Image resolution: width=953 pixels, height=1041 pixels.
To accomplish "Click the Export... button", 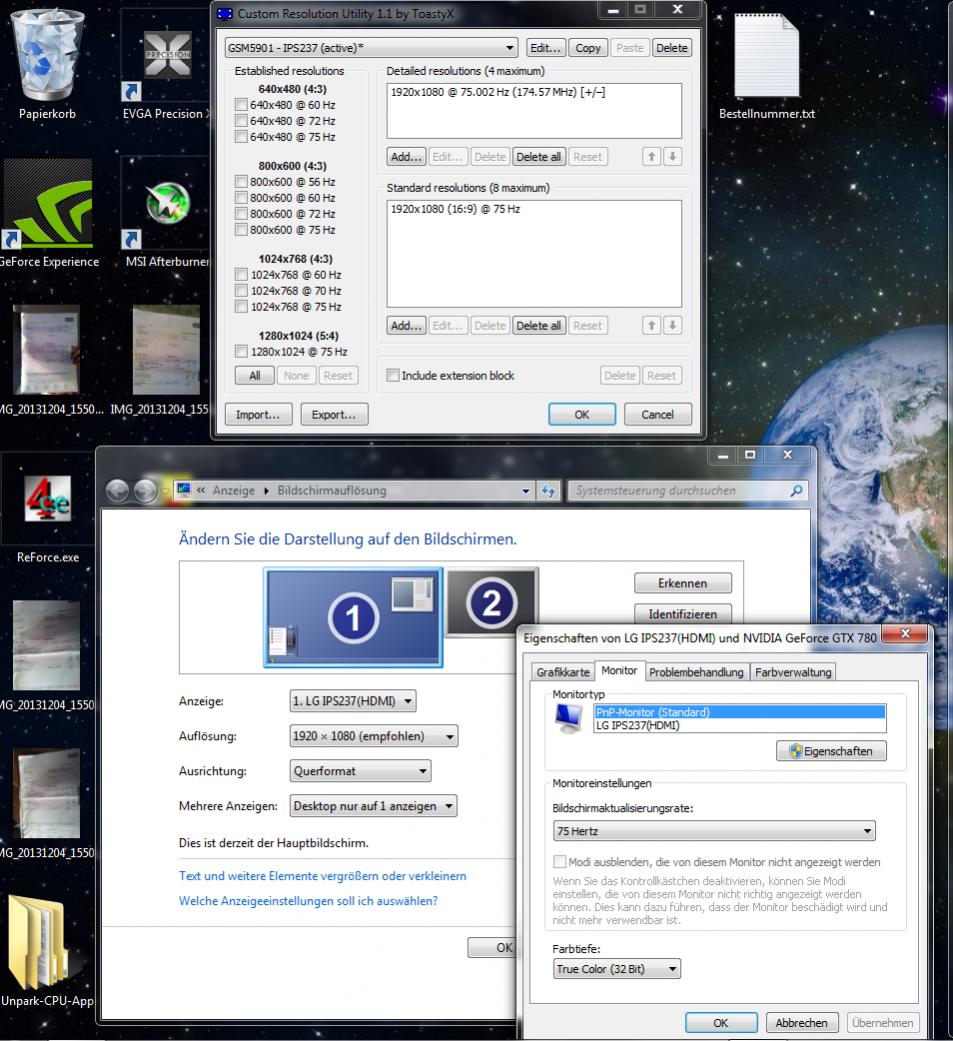I will 334,414.
